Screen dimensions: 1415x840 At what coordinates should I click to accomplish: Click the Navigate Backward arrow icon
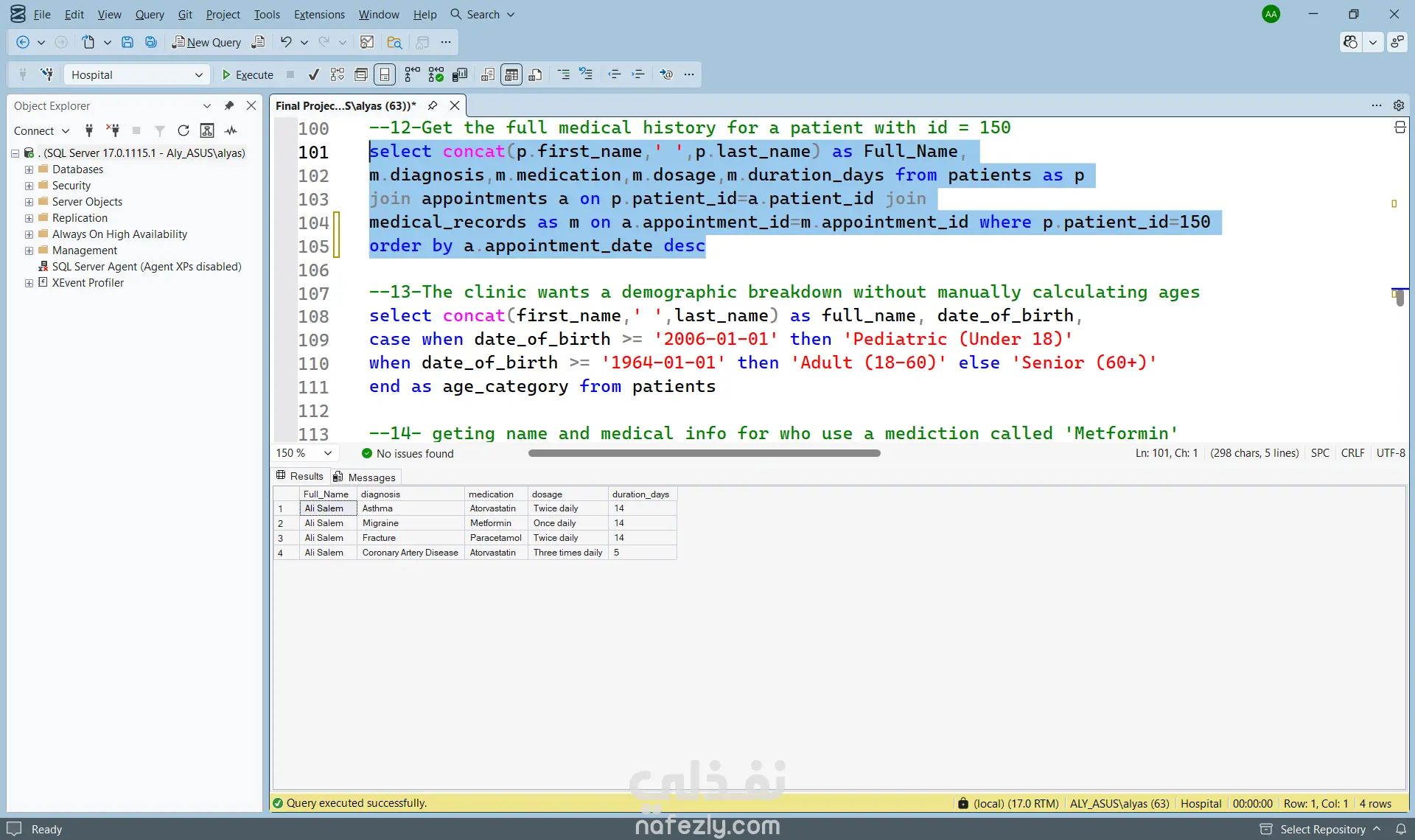[23, 42]
